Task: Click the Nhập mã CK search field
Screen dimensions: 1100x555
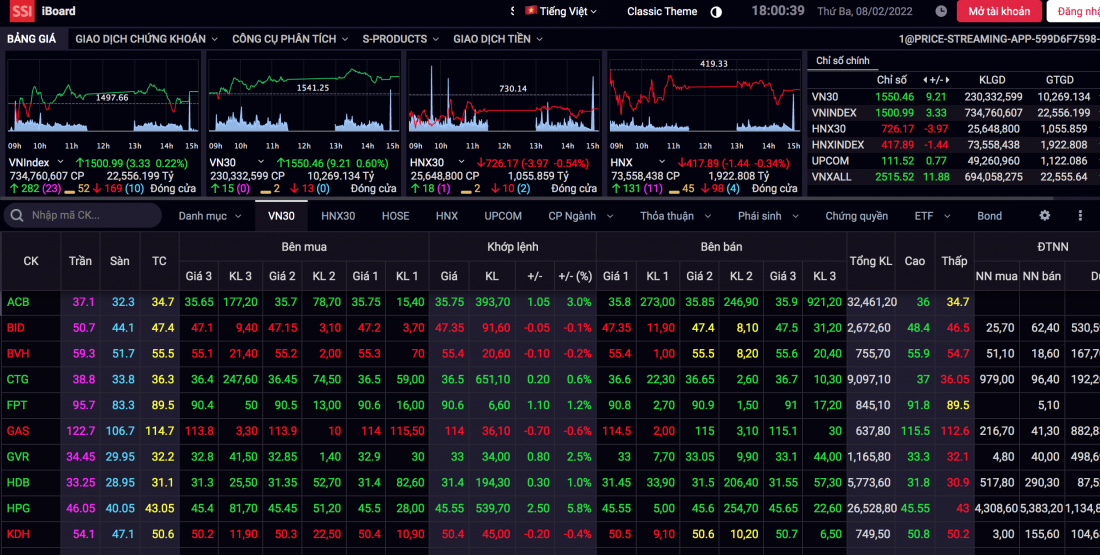Action: tap(90, 216)
